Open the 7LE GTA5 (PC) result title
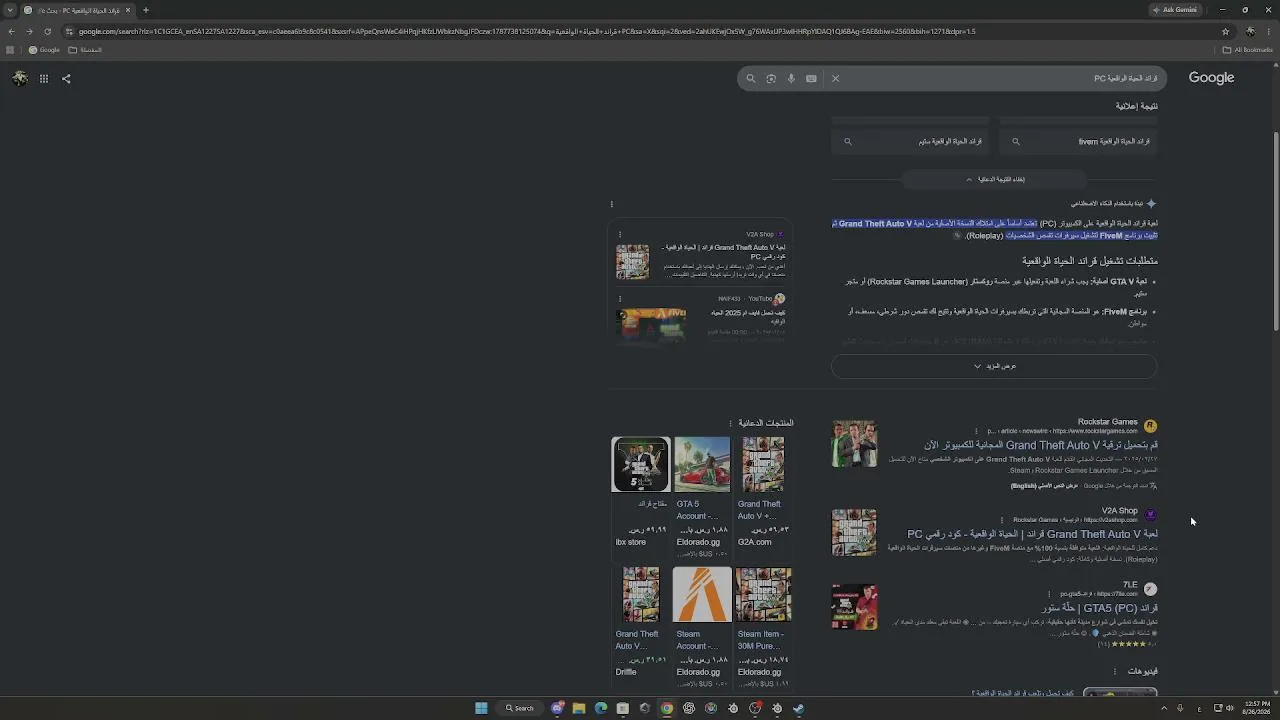 click(1099, 608)
